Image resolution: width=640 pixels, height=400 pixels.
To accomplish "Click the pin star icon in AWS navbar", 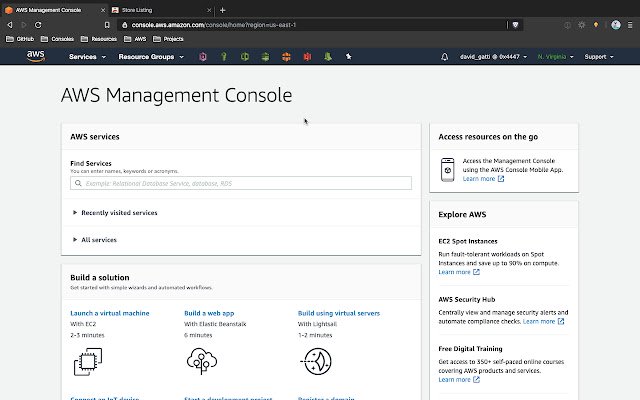I will click(349, 57).
